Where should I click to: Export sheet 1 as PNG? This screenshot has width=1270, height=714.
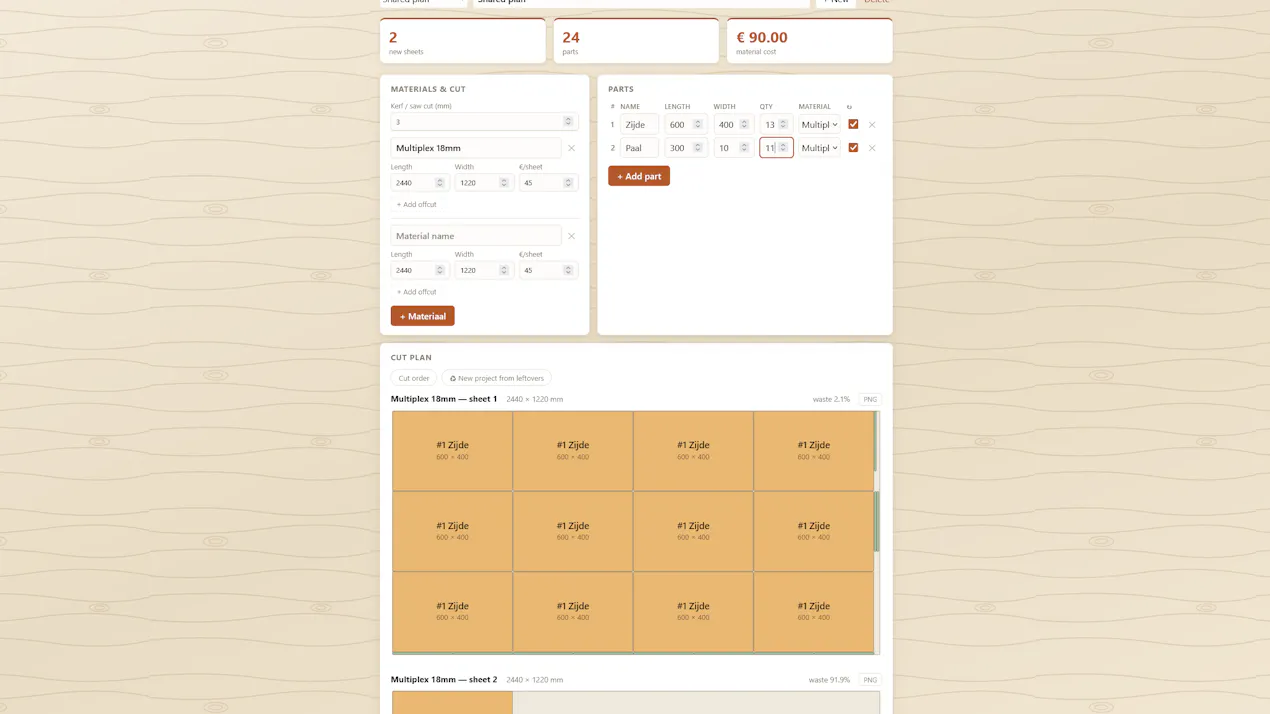(x=870, y=399)
